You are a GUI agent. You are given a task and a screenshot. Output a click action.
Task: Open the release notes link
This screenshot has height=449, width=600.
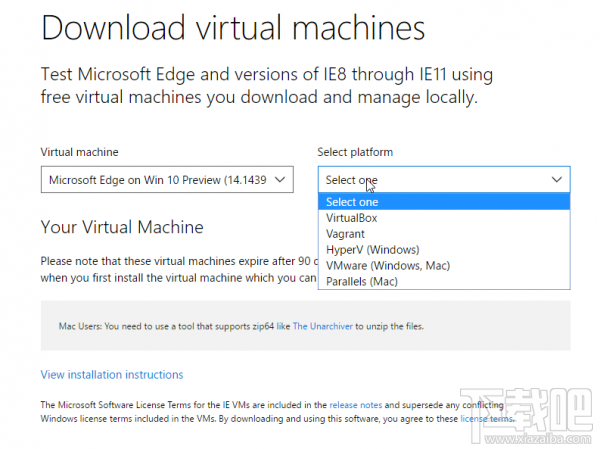click(355, 405)
